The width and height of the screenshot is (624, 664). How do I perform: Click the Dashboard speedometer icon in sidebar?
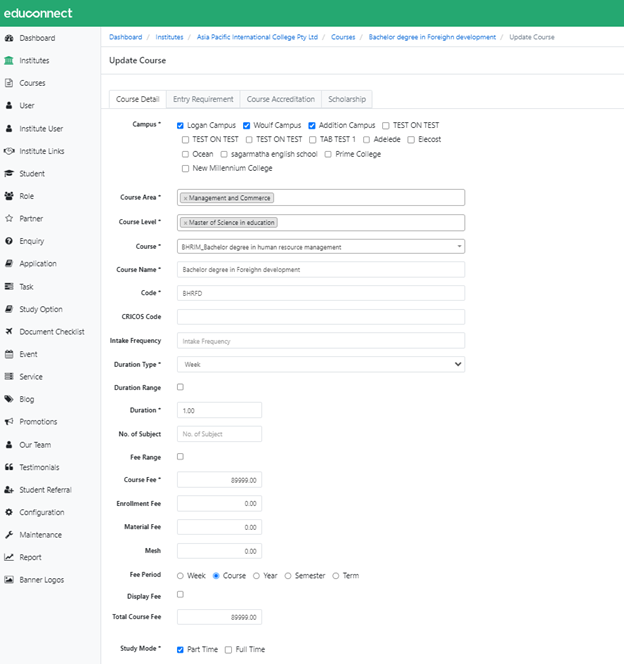click(x=9, y=38)
